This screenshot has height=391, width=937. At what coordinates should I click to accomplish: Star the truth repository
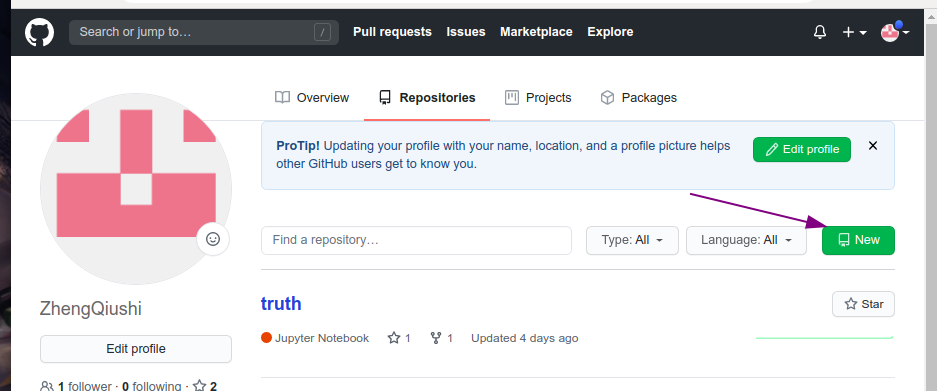(x=863, y=304)
